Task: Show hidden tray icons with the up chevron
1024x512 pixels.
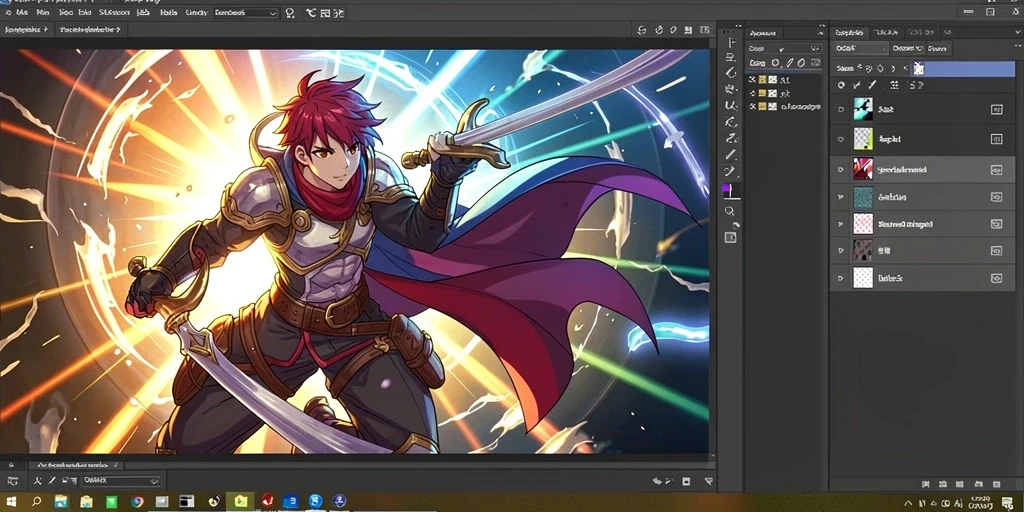Action: 908,504
